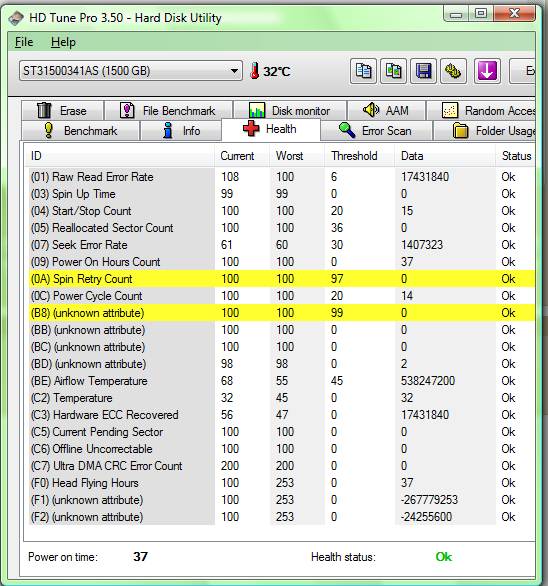Switch to the Random Access tab
Image resolution: width=548 pixels, height=586 pixels.
point(481,111)
